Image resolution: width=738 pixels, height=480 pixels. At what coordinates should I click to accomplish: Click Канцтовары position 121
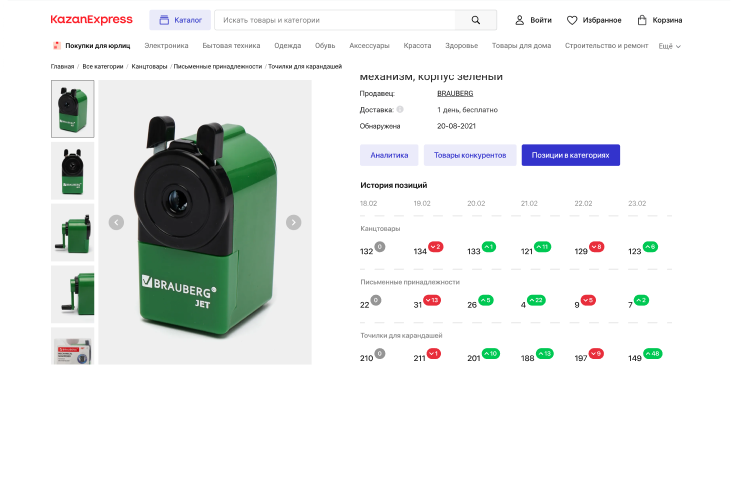527,251
